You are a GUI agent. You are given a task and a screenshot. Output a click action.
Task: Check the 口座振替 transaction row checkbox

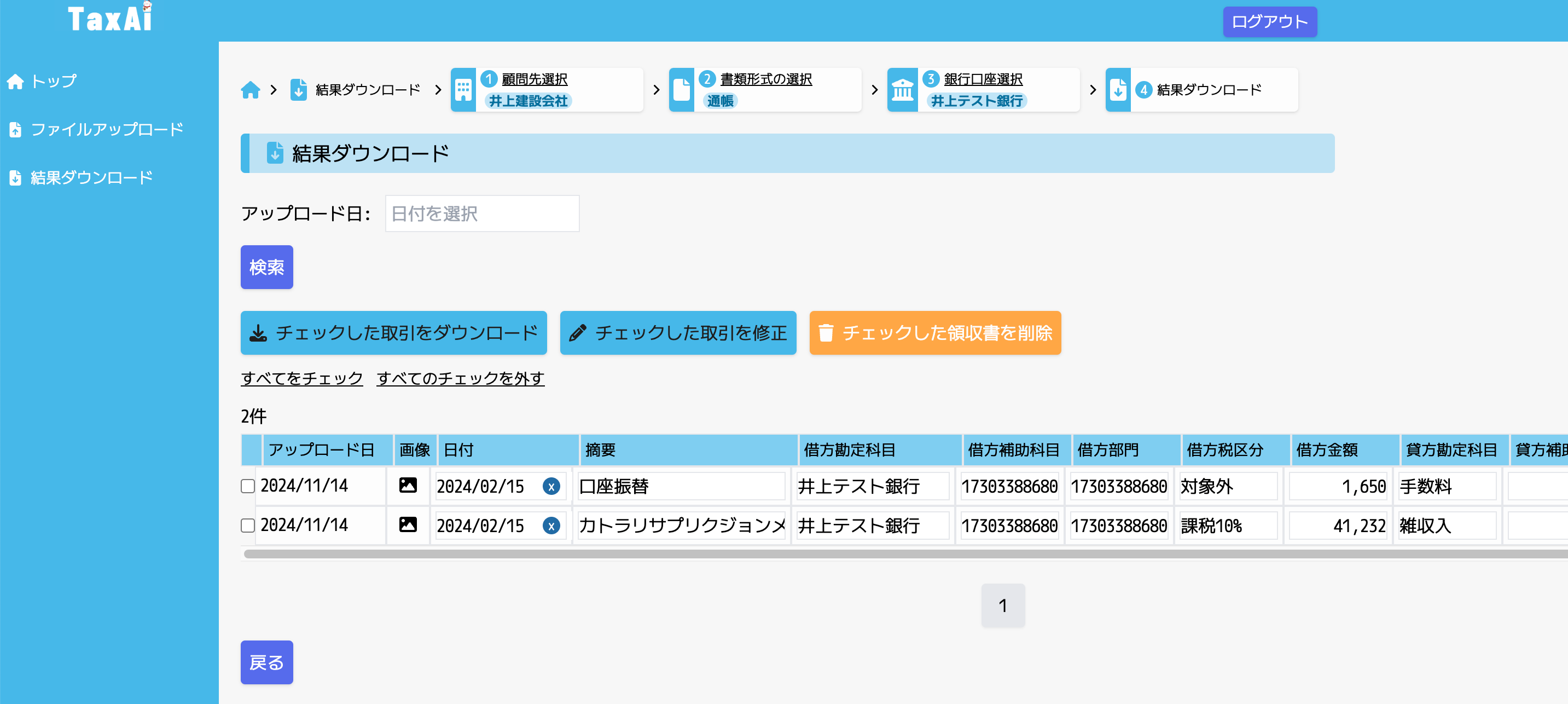coord(247,486)
